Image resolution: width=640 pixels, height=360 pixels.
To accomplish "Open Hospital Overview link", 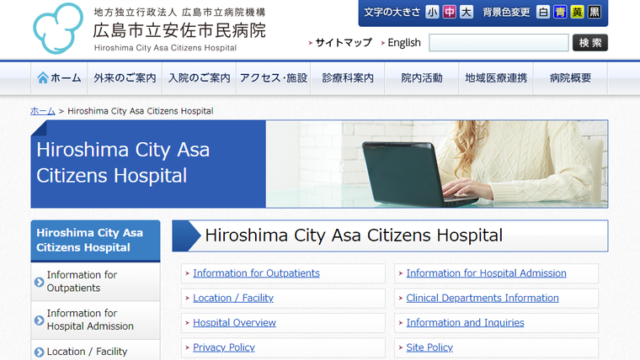I will tap(234, 322).
